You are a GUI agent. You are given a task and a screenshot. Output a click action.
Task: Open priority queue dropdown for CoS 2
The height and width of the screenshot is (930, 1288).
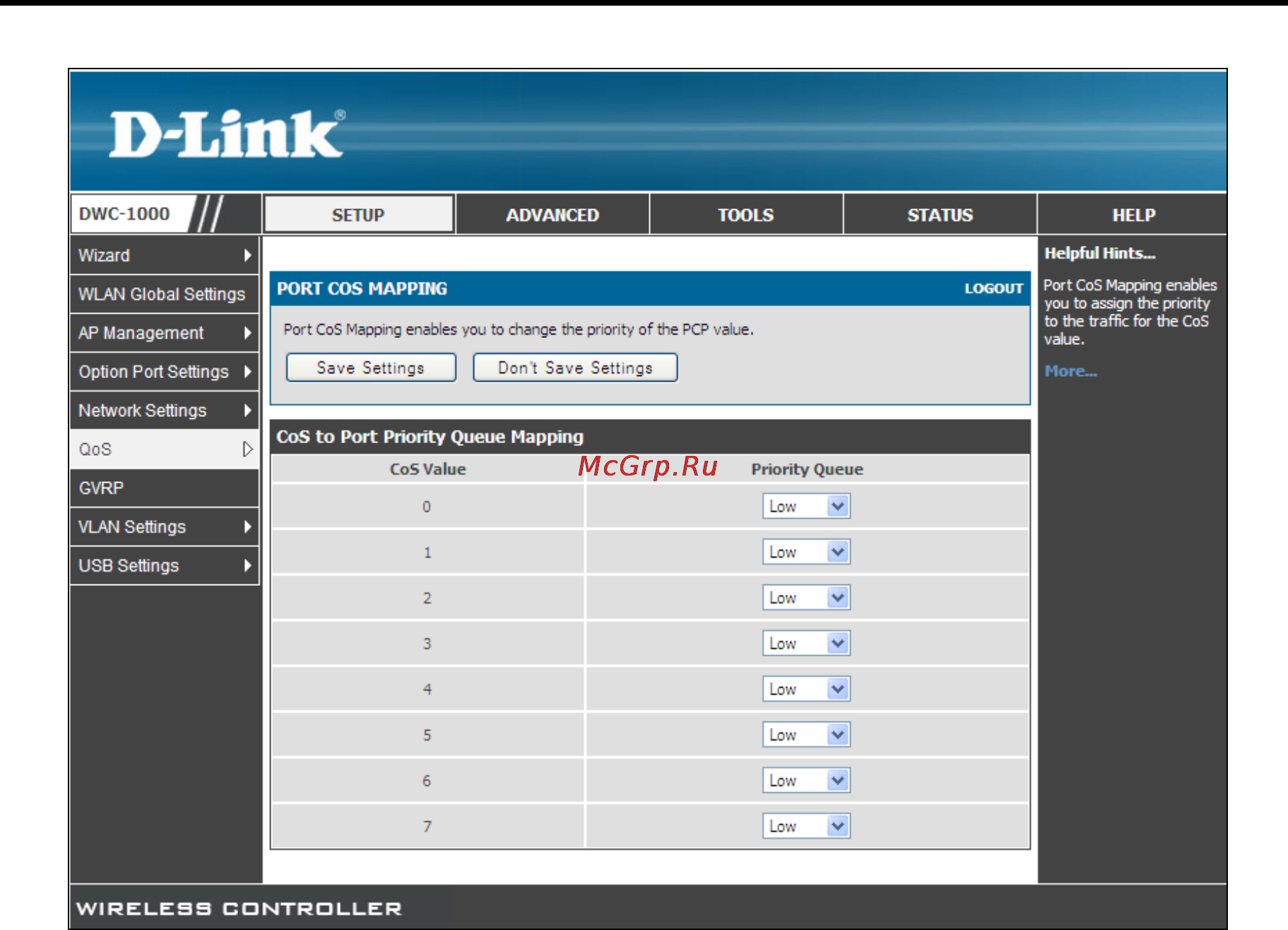(x=806, y=598)
